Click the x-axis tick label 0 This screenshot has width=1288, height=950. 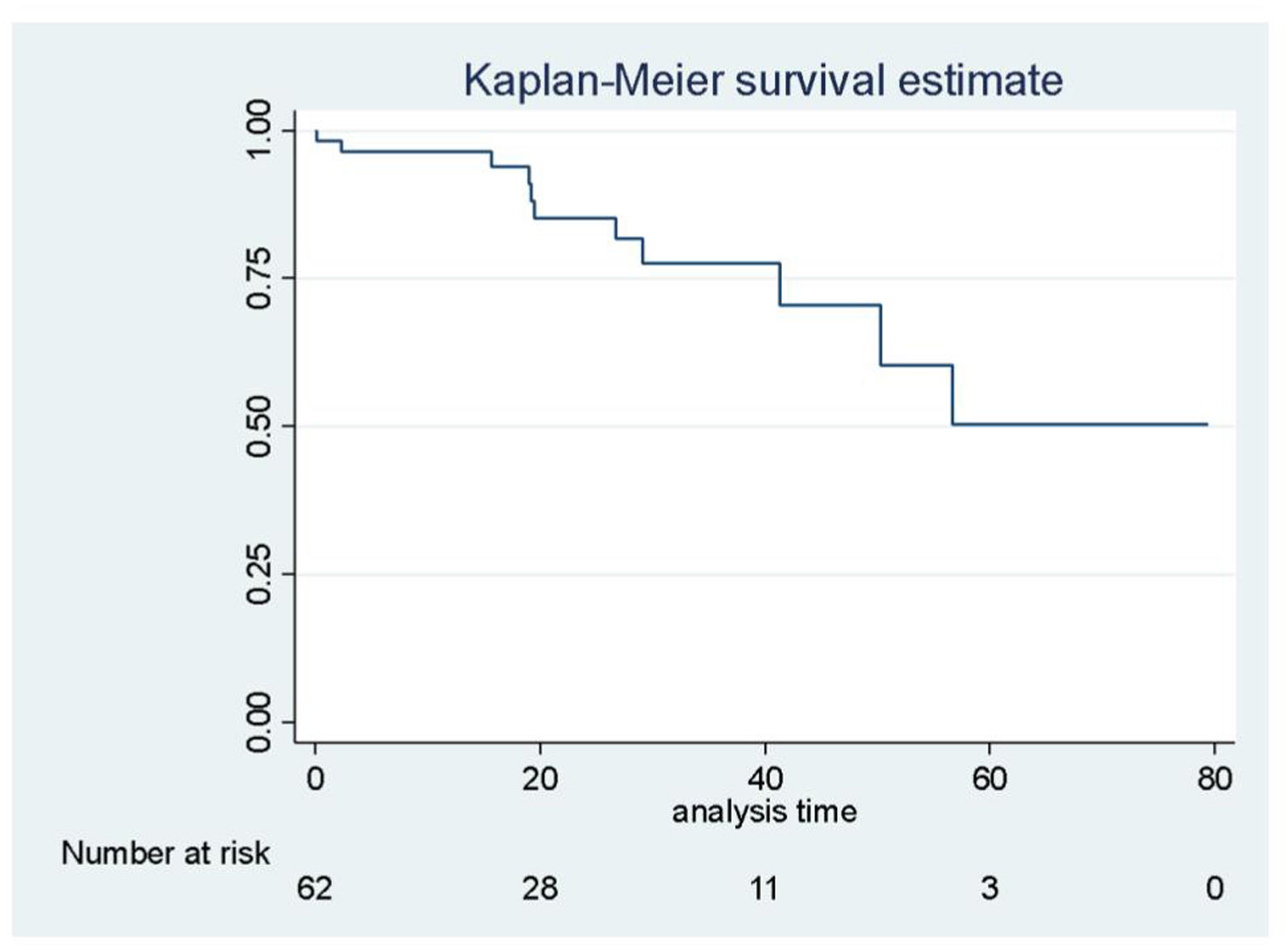(x=315, y=779)
